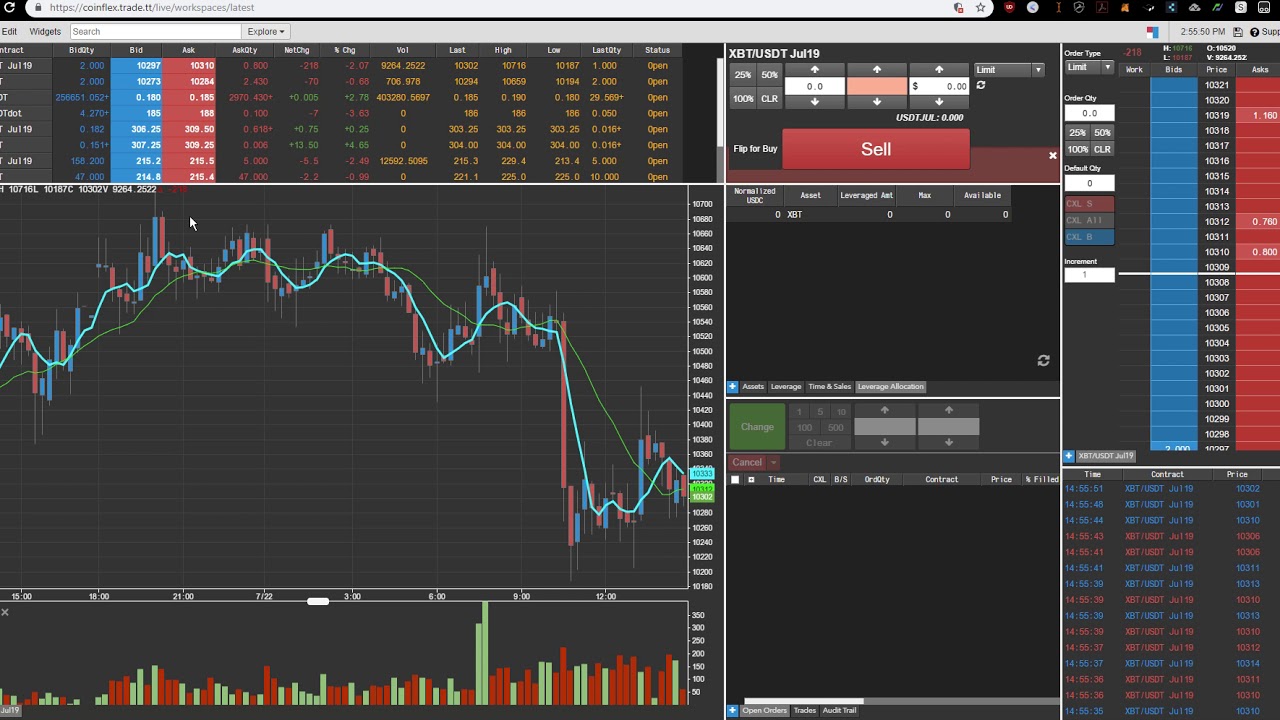This screenshot has width=1280, height=720.
Task: Click the plus icon next to the XBT/USDT Jul19 tab
Action: (x=1068, y=456)
